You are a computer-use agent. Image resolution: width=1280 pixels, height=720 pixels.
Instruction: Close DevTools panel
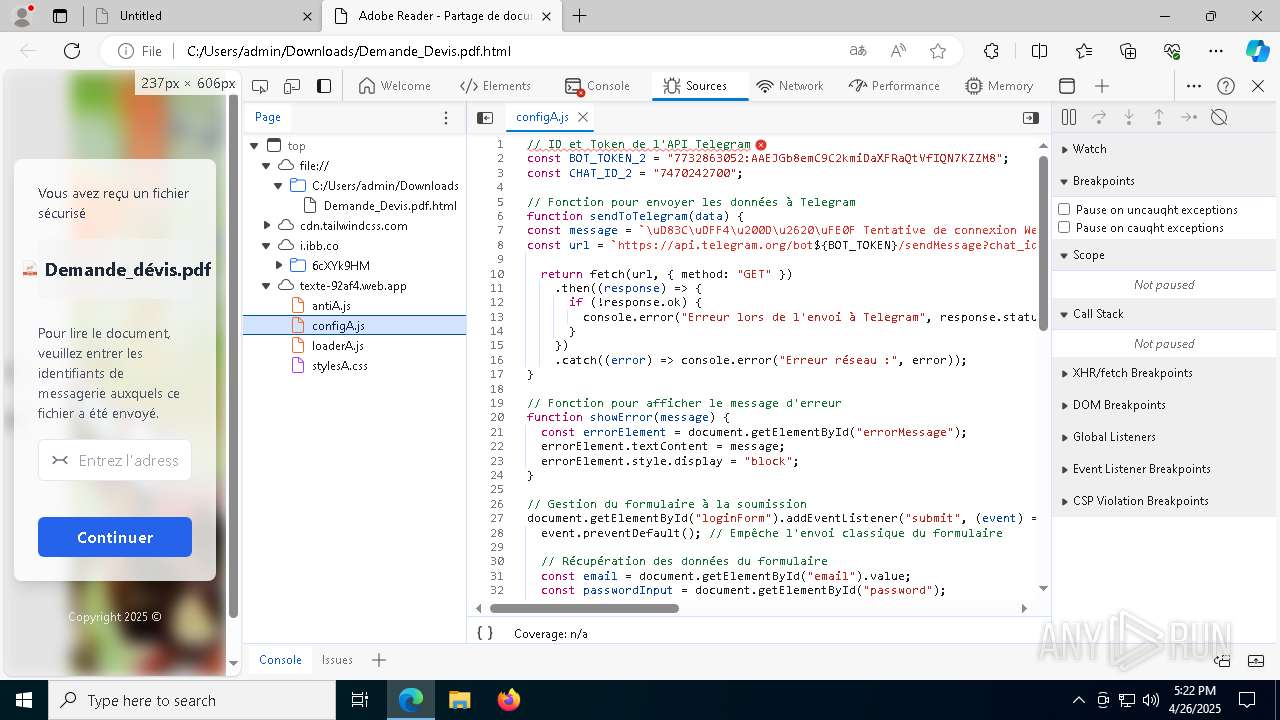tap(1258, 86)
